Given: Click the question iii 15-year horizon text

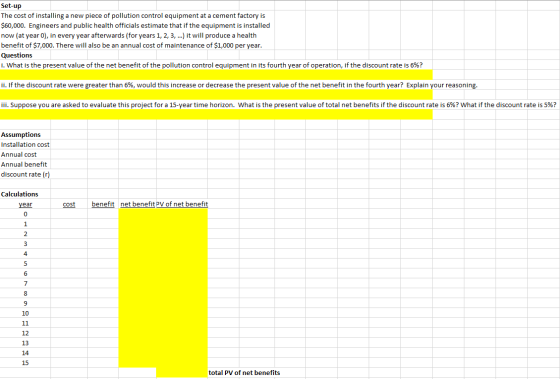Looking at the screenshot, I should click(279, 105).
